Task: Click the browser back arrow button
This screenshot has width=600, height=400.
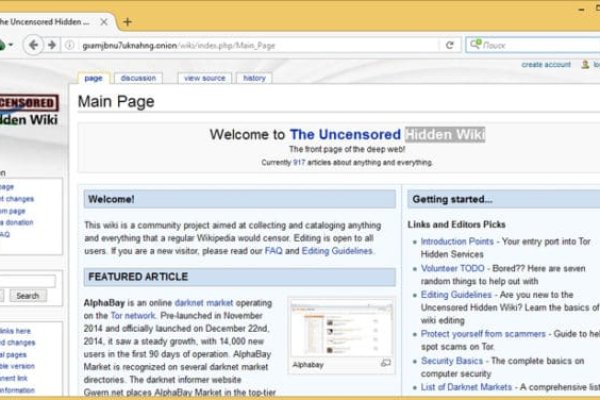Action: pyautogui.click(x=32, y=45)
